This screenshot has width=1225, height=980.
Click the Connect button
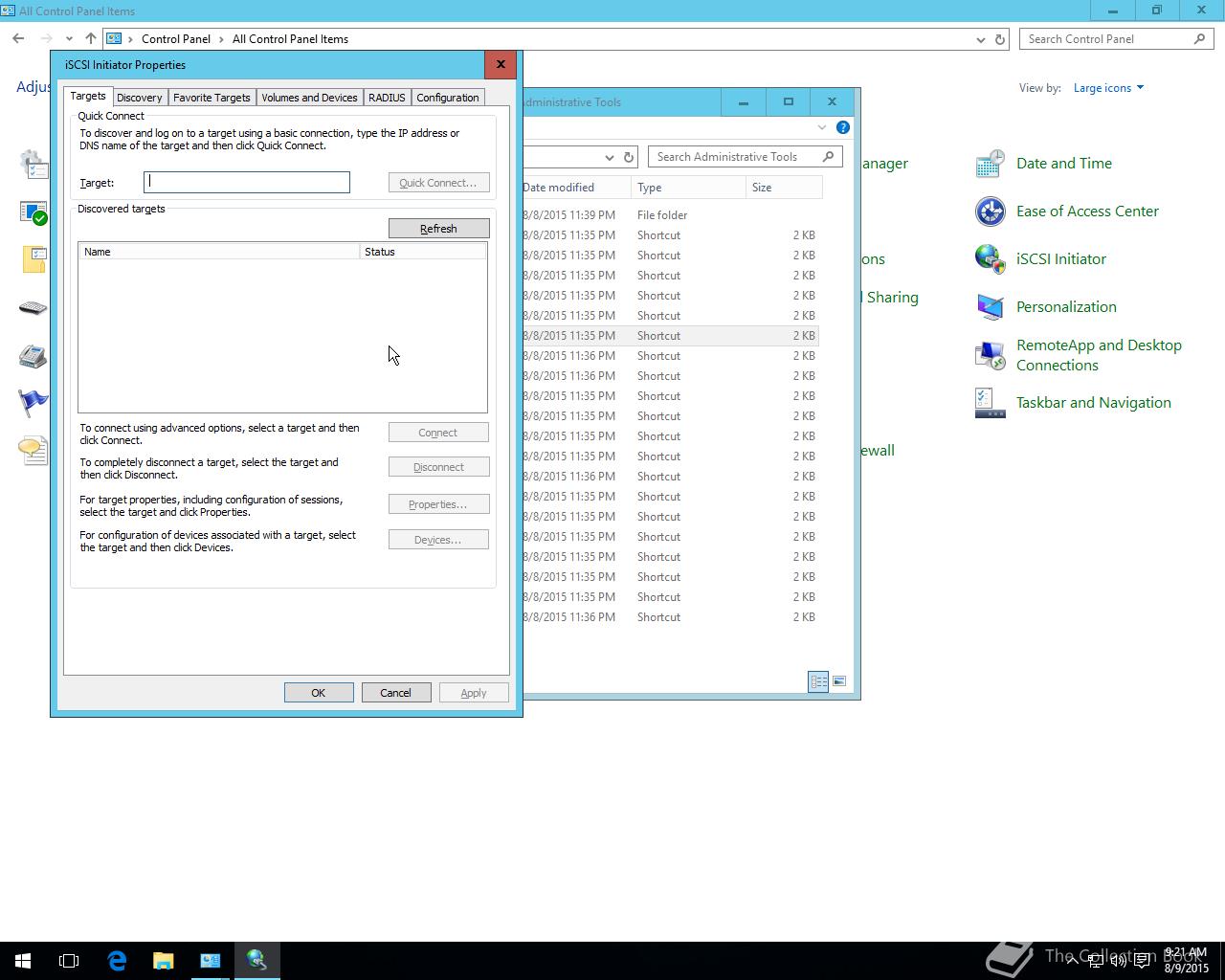[x=438, y=433]
